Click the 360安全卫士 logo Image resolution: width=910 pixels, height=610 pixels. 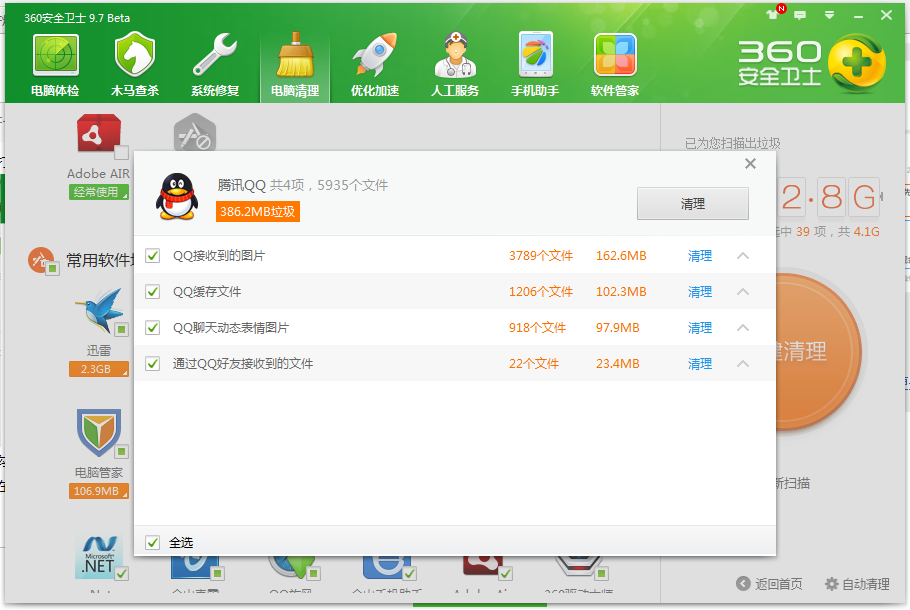(x=811, y=63)
